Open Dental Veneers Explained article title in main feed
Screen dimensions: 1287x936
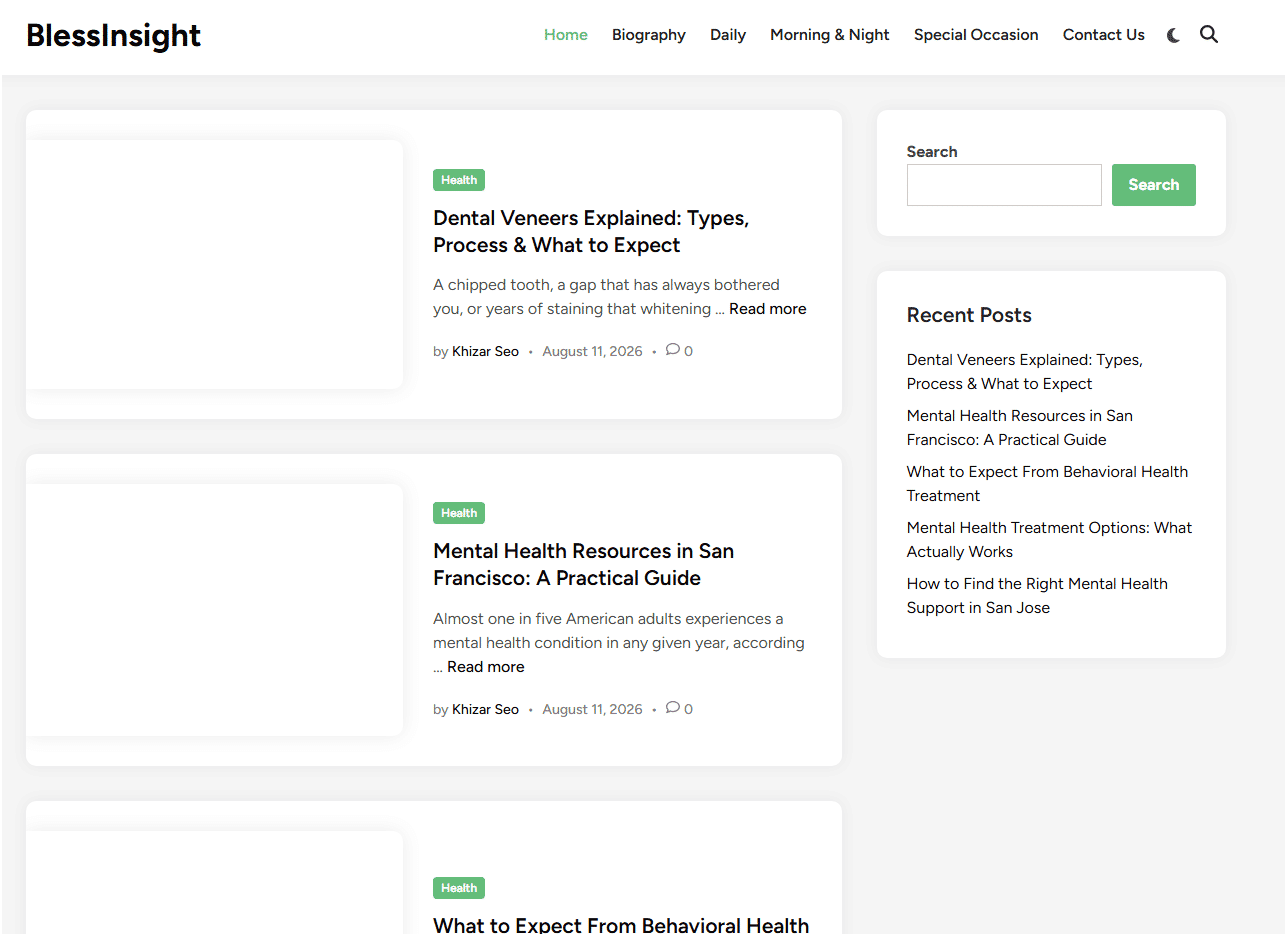tap(591, 232)
